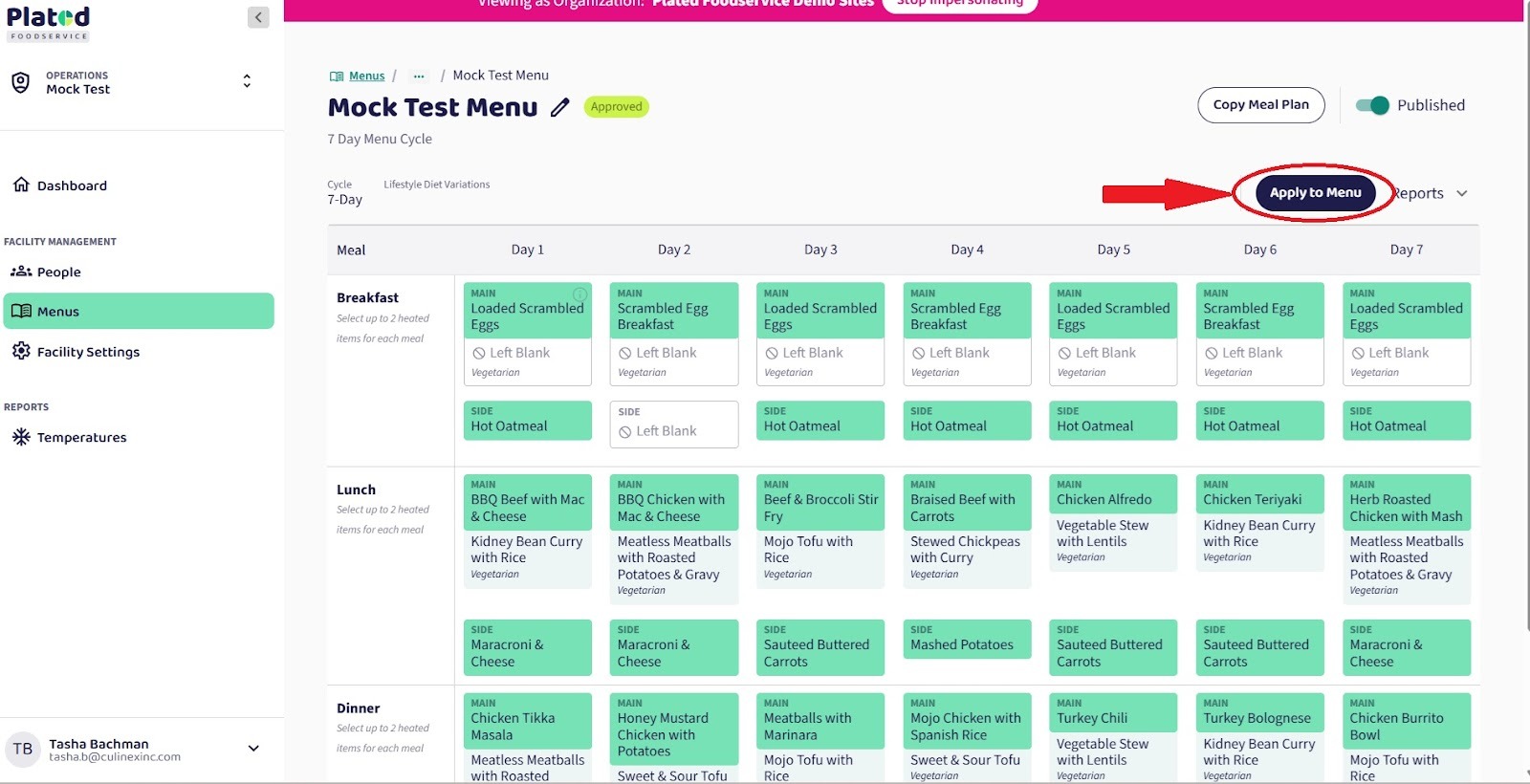Open Menus in the sidebar
Image resolution: width=1530 pixels, height=784 pixels.
point(139,312)
